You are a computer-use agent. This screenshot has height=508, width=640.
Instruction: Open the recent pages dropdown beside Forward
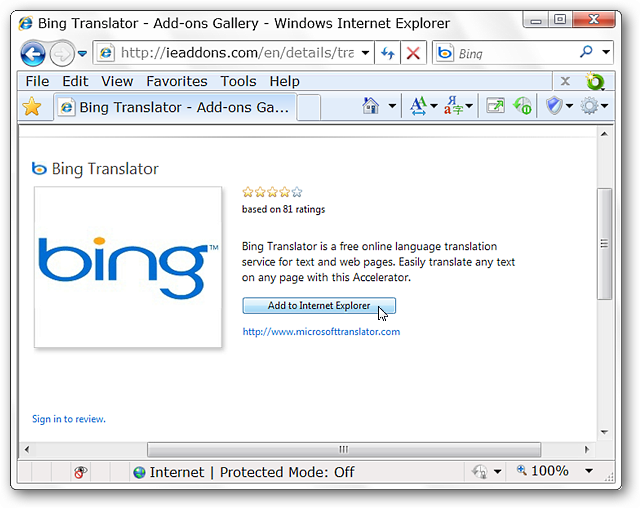[82, 53]
